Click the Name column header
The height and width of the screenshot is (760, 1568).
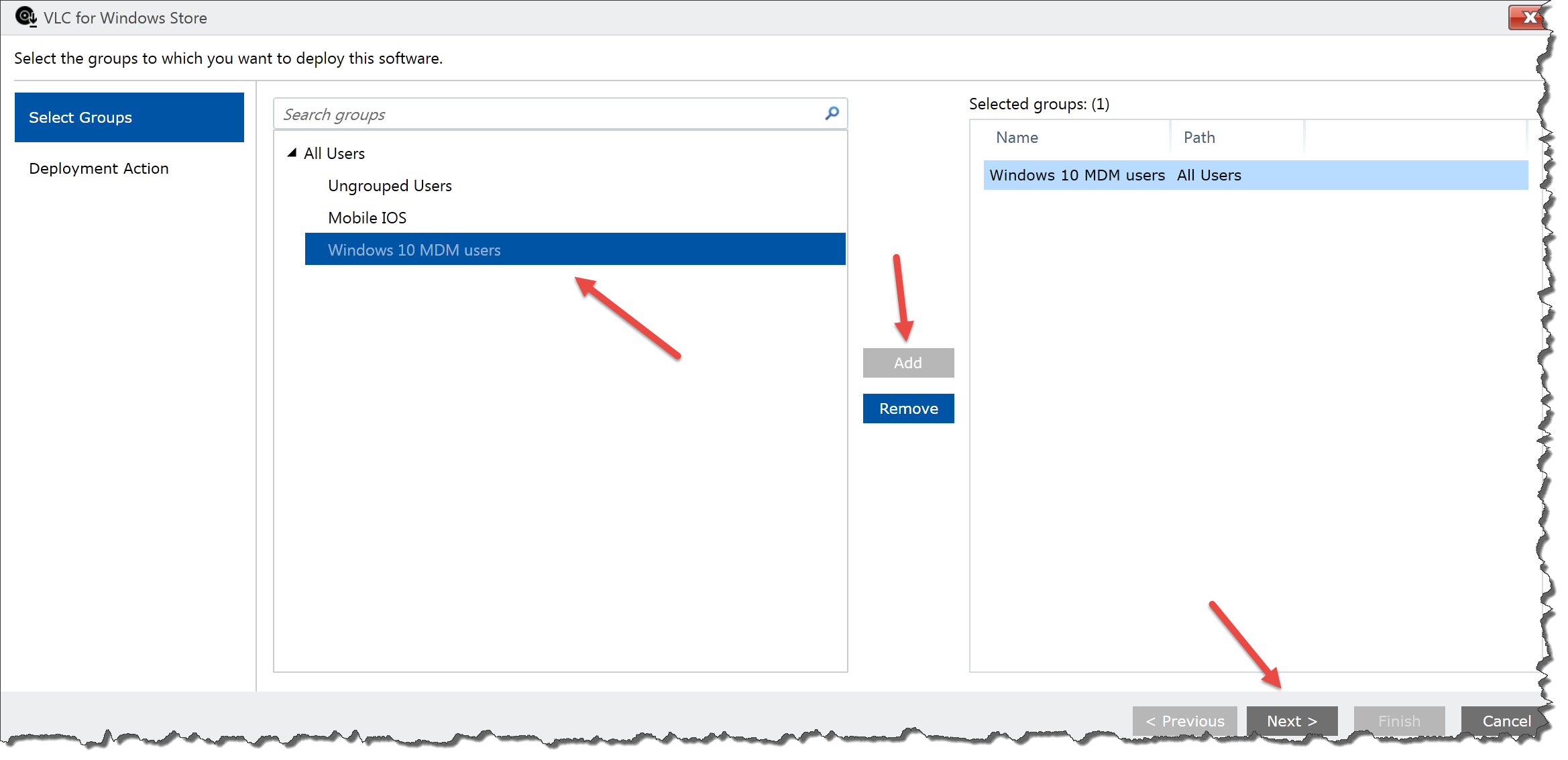[1017, 137]
